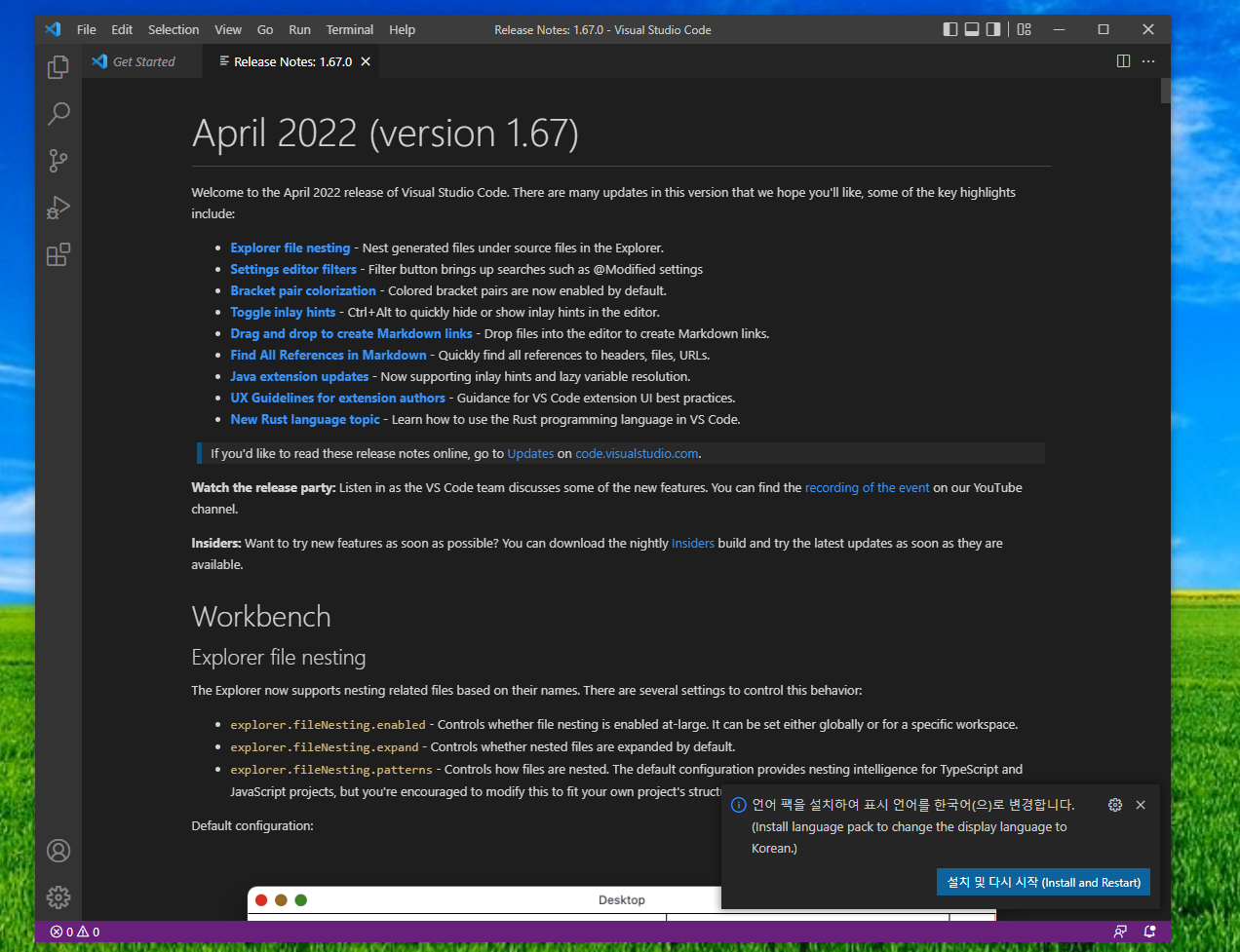
Task: Click the Desktop window title
Action: 622,900
